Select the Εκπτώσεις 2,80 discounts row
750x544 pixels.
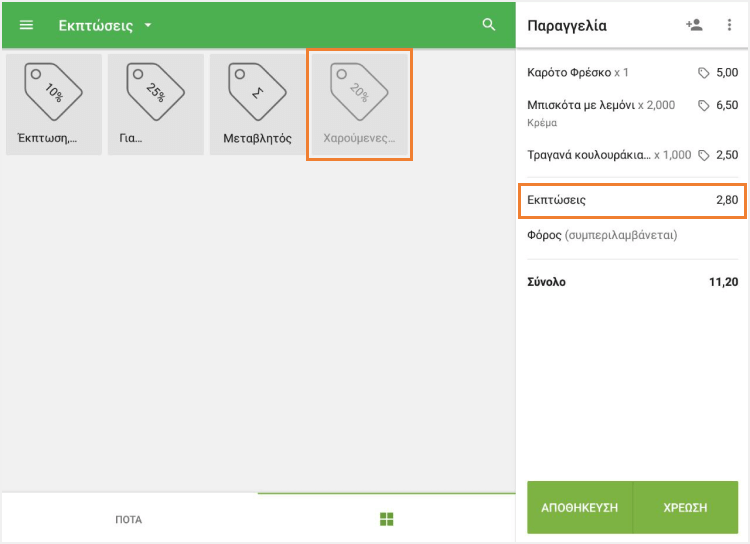pos(632,200)
